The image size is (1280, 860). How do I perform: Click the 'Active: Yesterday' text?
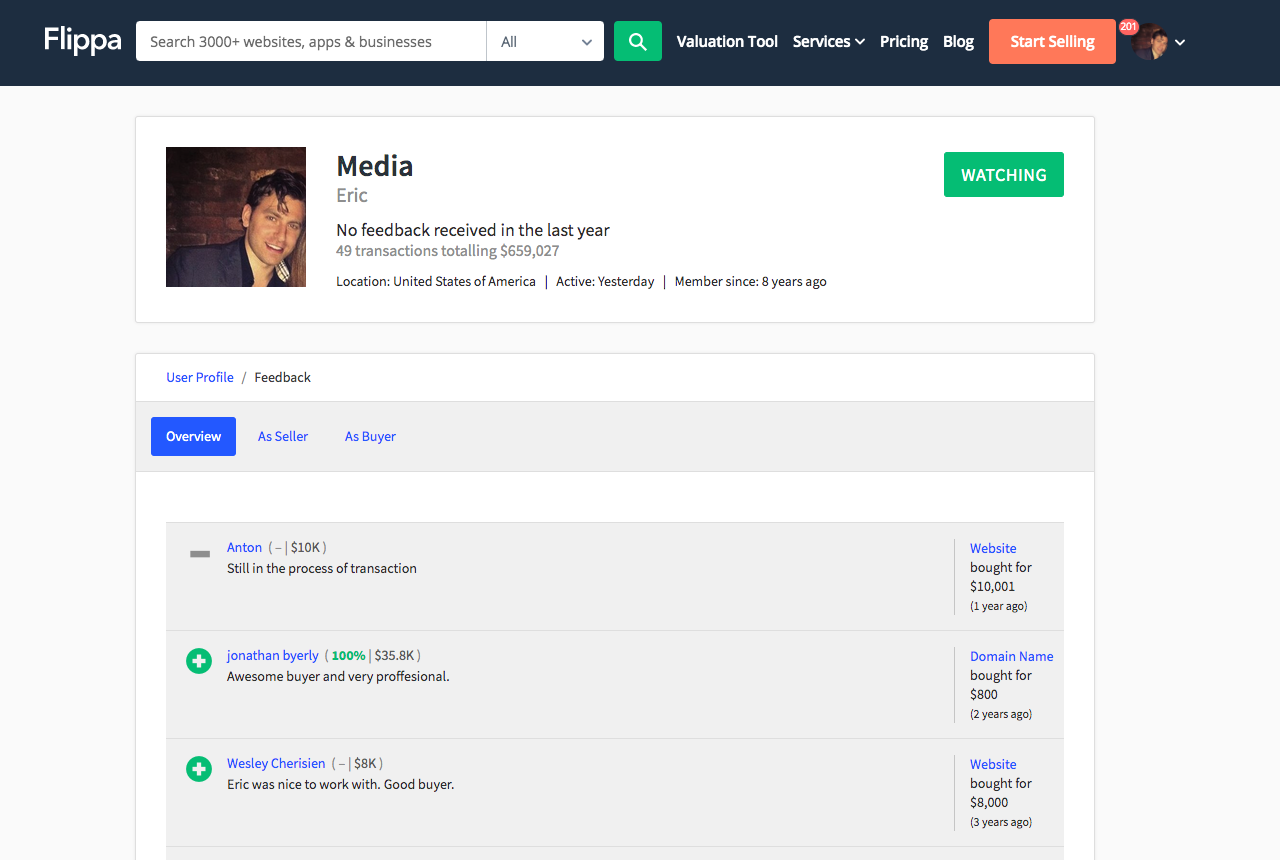pos(605,281)
